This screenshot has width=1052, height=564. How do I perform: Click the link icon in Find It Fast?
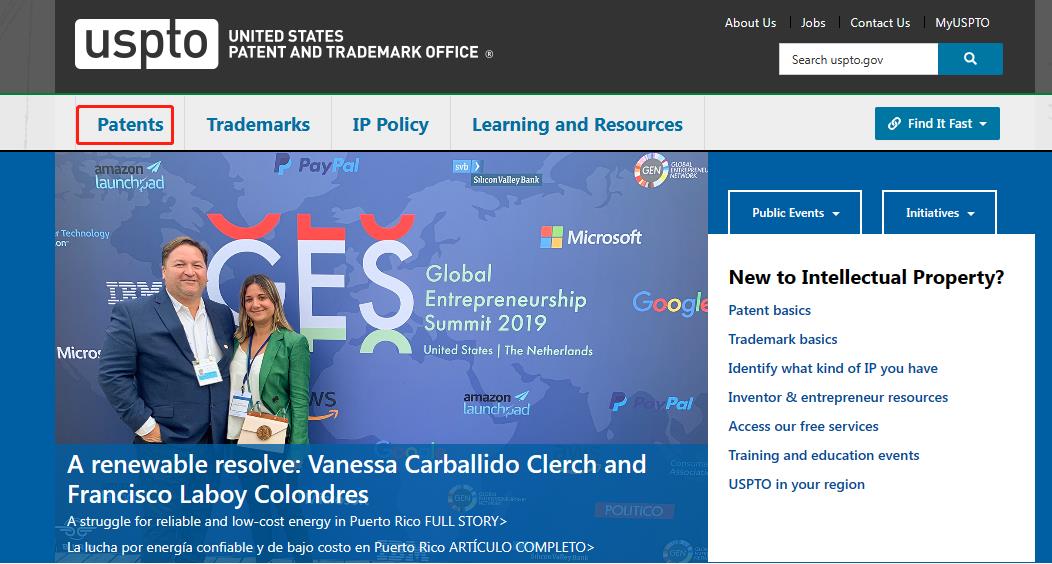(x=894, y=123)
